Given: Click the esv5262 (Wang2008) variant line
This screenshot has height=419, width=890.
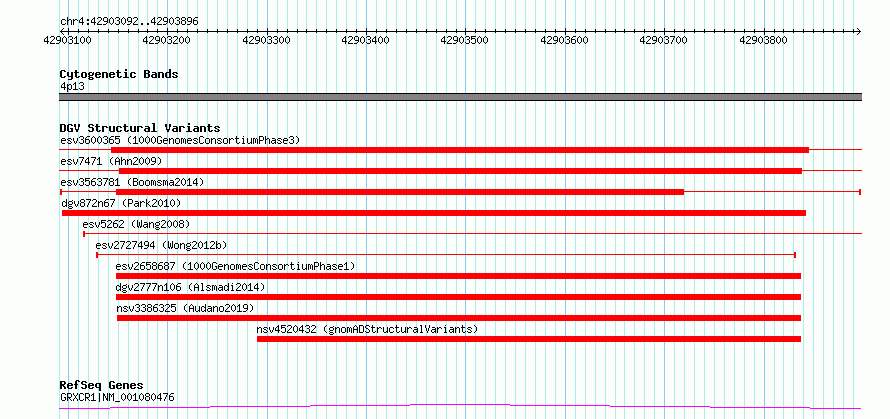Looking at the screenshot, I should (472, 233).
